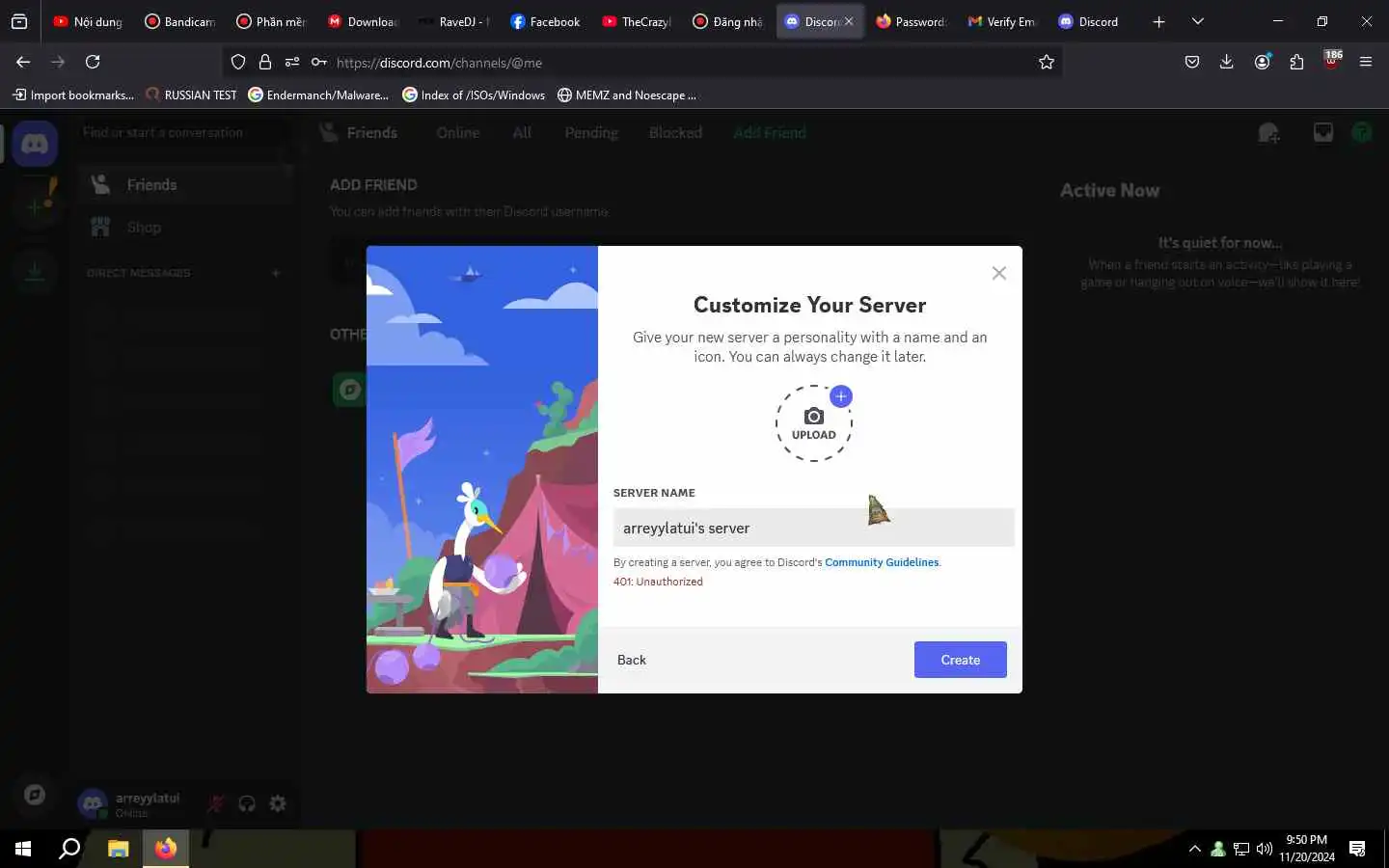Open Pocket save icon in toolbar
Image resolution: width=1389 pixels, height=868 pixels.
pos(1192,62)
